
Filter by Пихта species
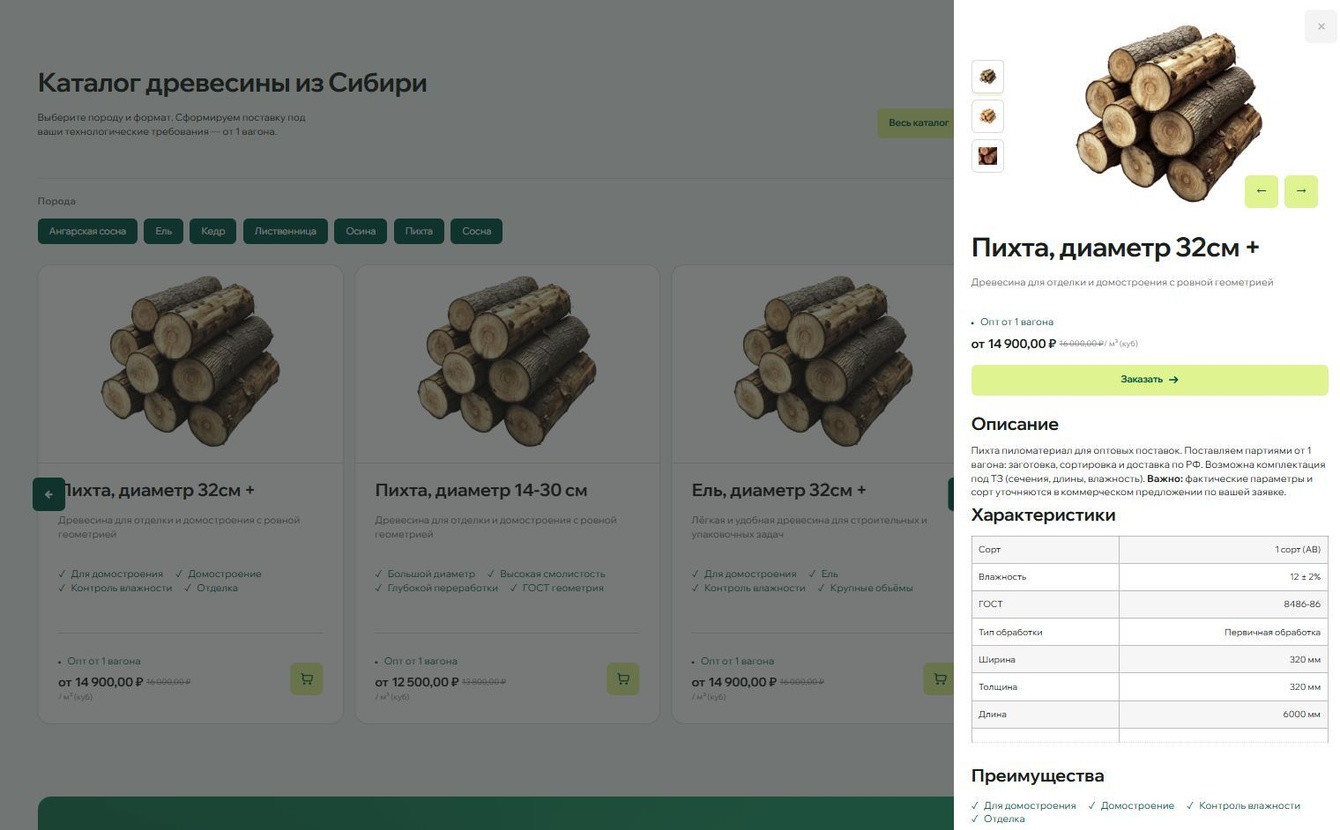[419, 231]
